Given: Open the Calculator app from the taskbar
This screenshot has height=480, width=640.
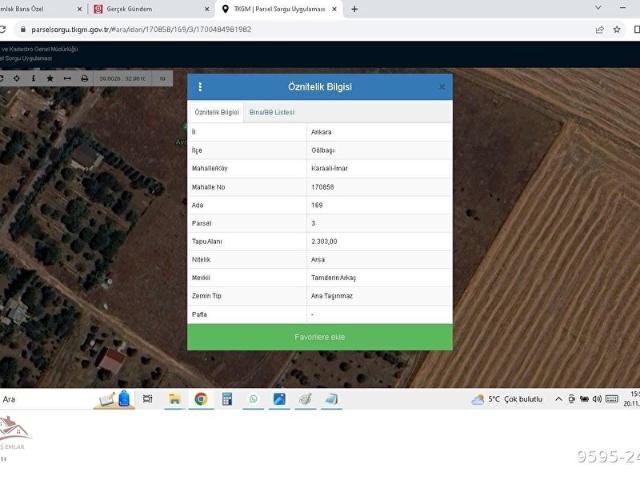Looking at the screenshot, I should pyautogui.click(x=227, y=399).
